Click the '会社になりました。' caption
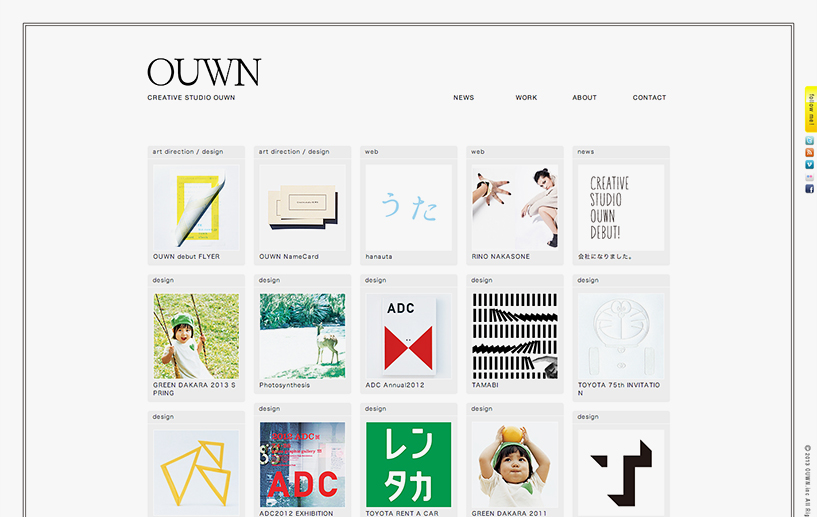Image resolution: width=817 pixels, height=517 pixels. tap(605, 256)
